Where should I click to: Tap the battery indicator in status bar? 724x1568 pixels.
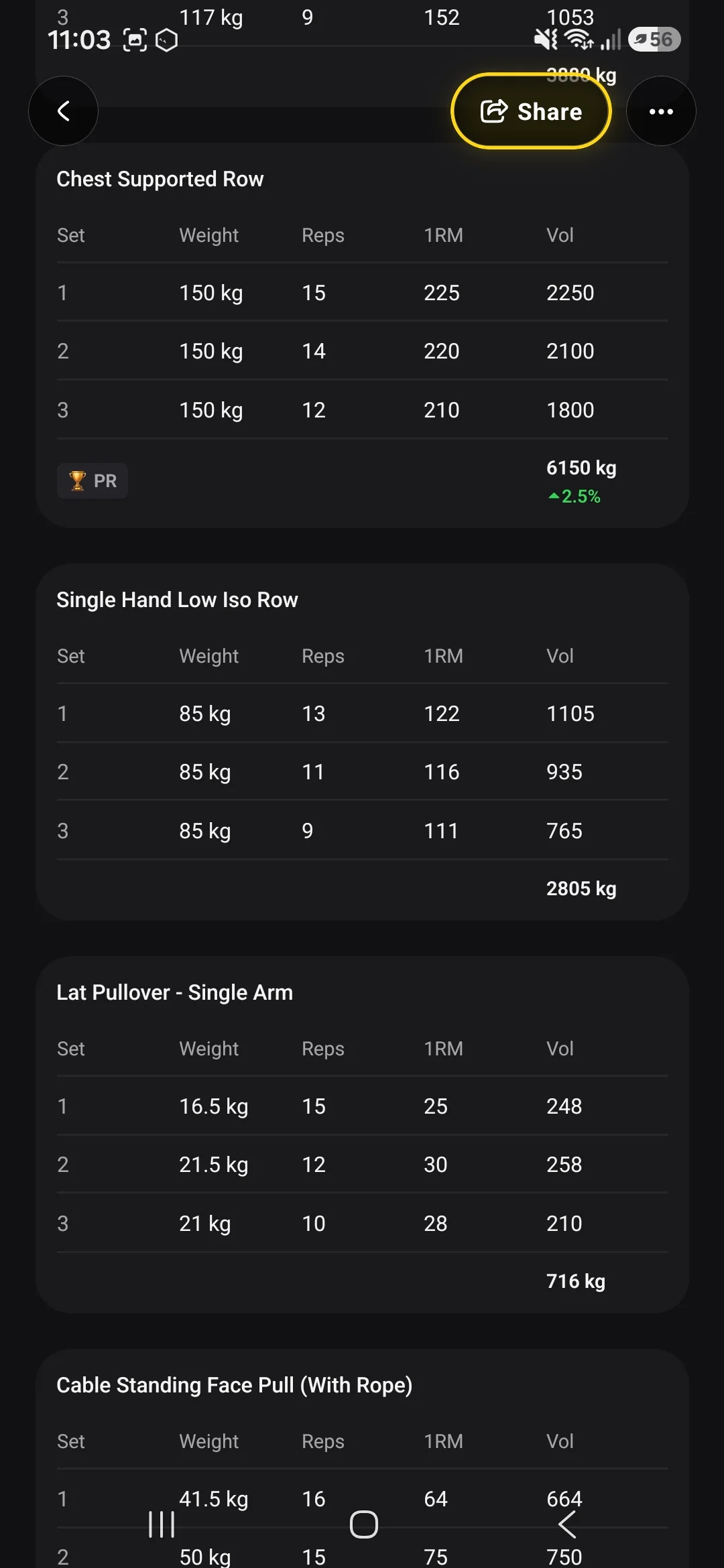click(654, 40)
